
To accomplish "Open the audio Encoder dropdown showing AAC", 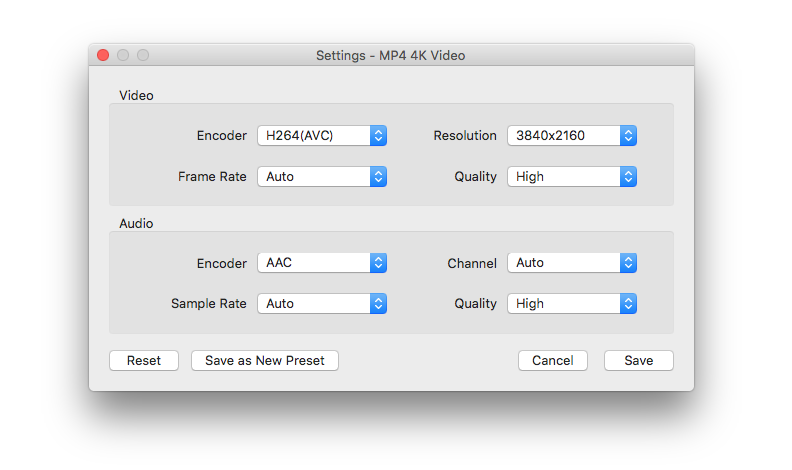I will coord(322,263).
